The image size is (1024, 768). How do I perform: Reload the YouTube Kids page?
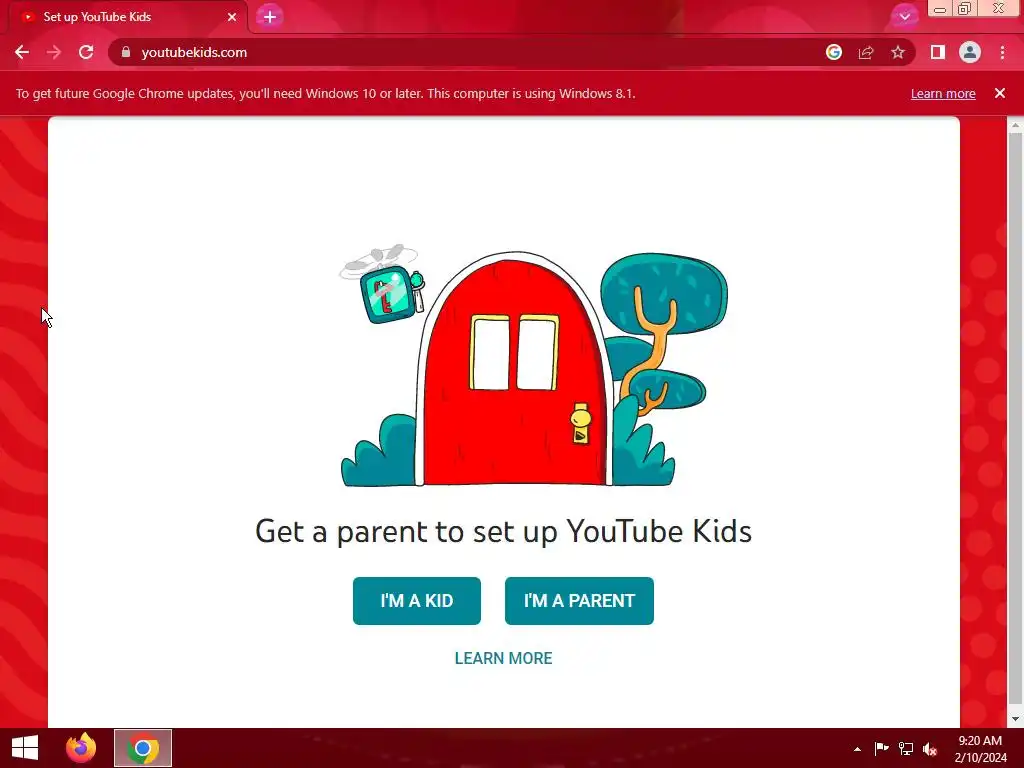(86, 52)
